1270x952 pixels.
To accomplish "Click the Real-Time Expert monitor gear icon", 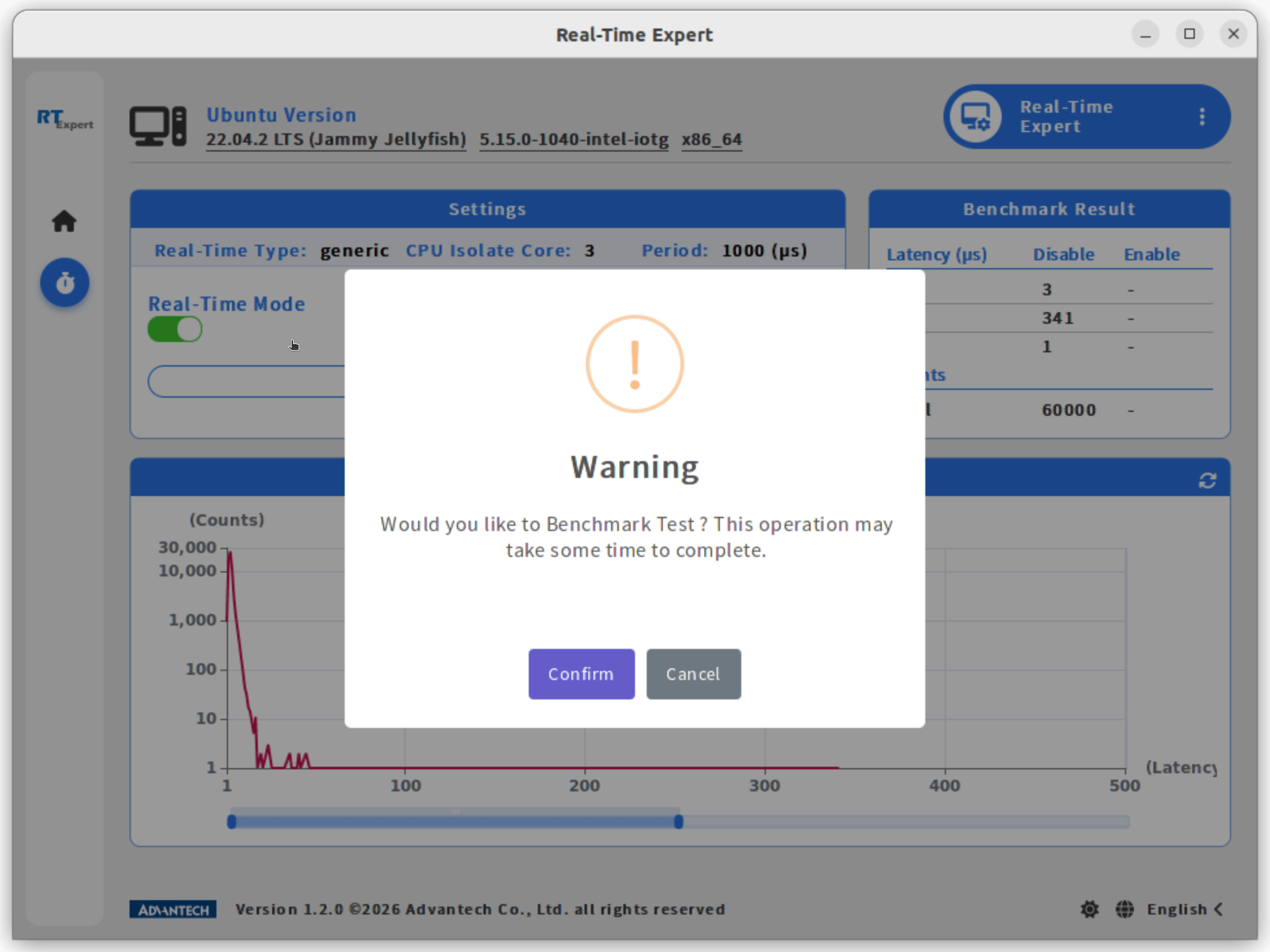I will [975, 117].
